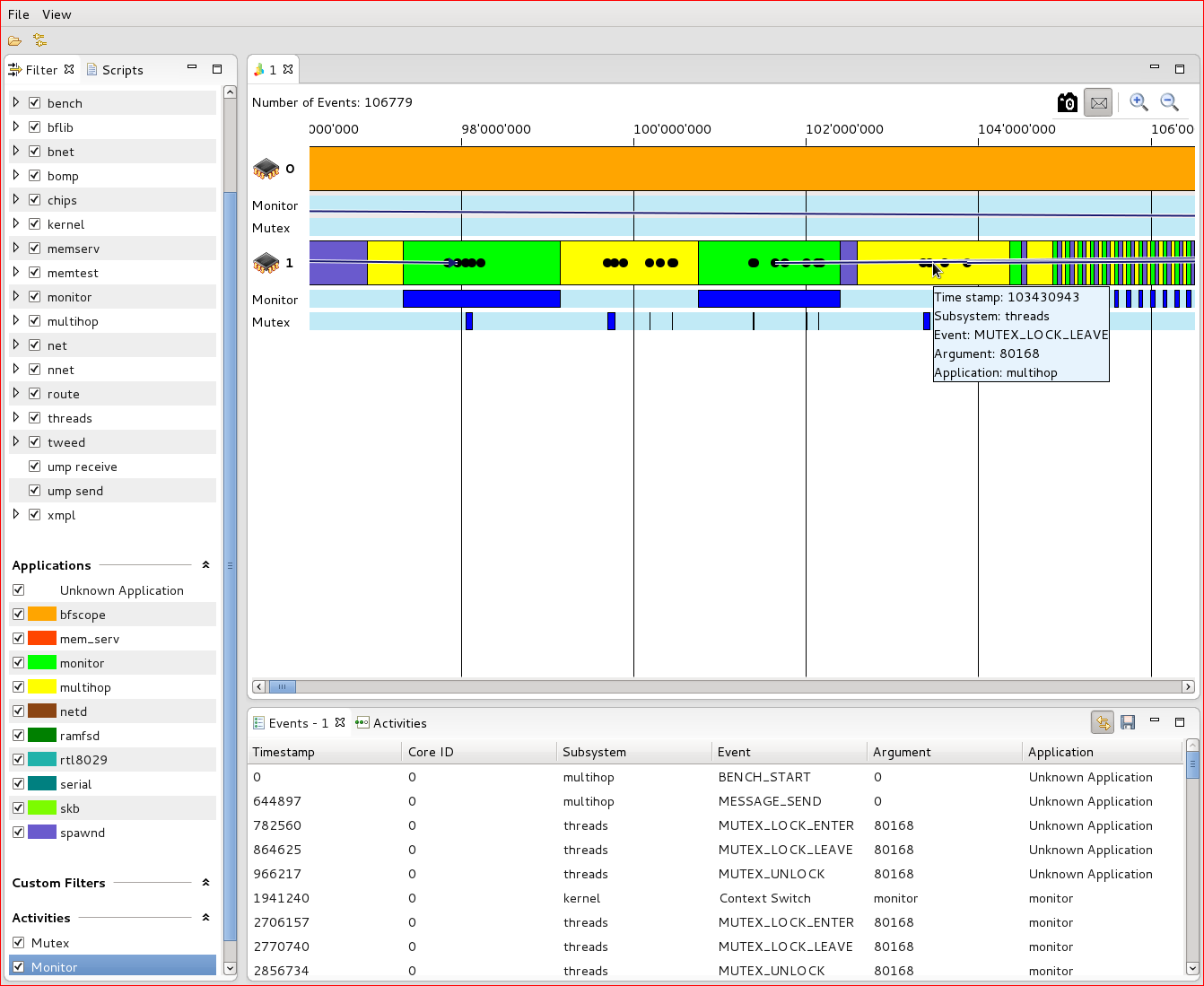This screenshot has width=1204, height=986.
Task: Click the yellow multihop color swatch
Action: 42,687
